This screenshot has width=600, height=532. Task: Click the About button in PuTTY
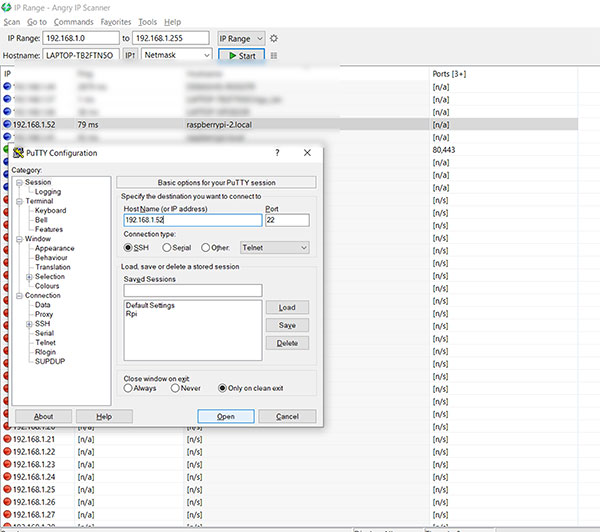43,416
